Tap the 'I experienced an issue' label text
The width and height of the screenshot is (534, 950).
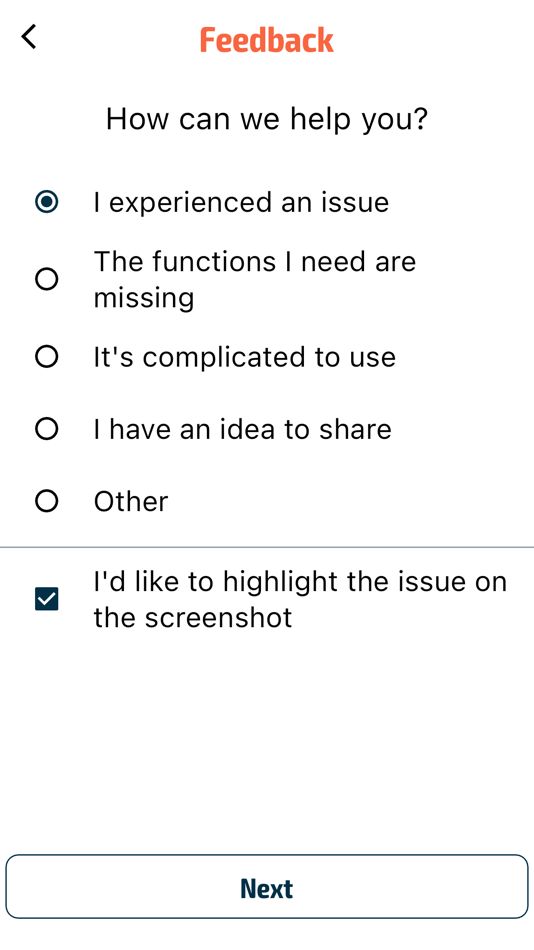click(x=241, y=202)
